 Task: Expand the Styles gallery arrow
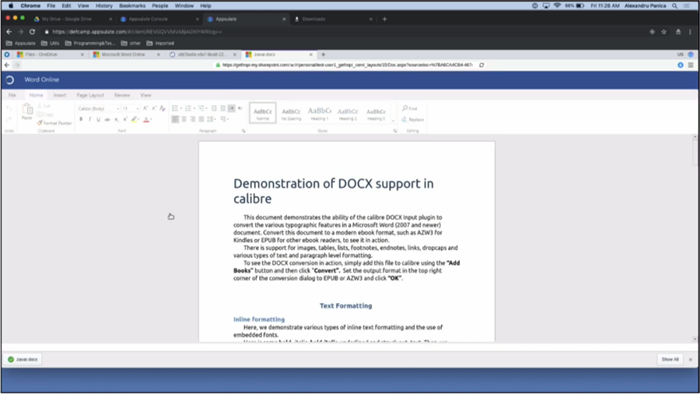(393, 120)
